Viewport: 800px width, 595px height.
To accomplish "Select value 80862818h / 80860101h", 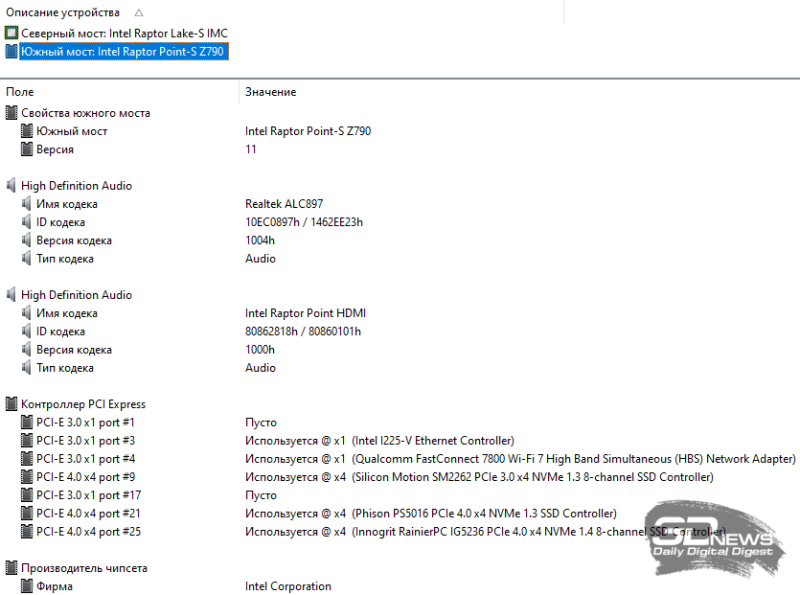I will click(x=303, y=331).
